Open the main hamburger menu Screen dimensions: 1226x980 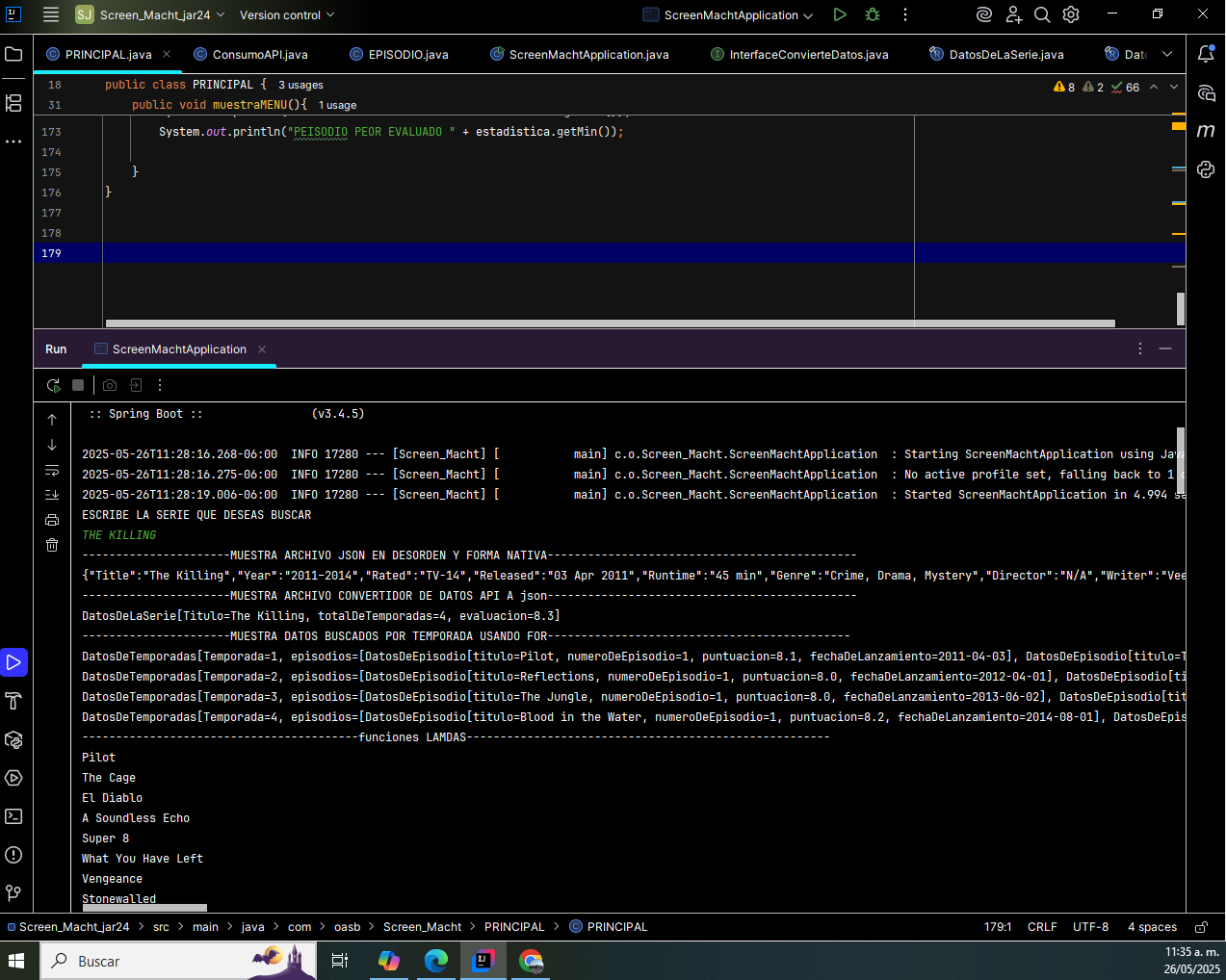pos(51,14)
